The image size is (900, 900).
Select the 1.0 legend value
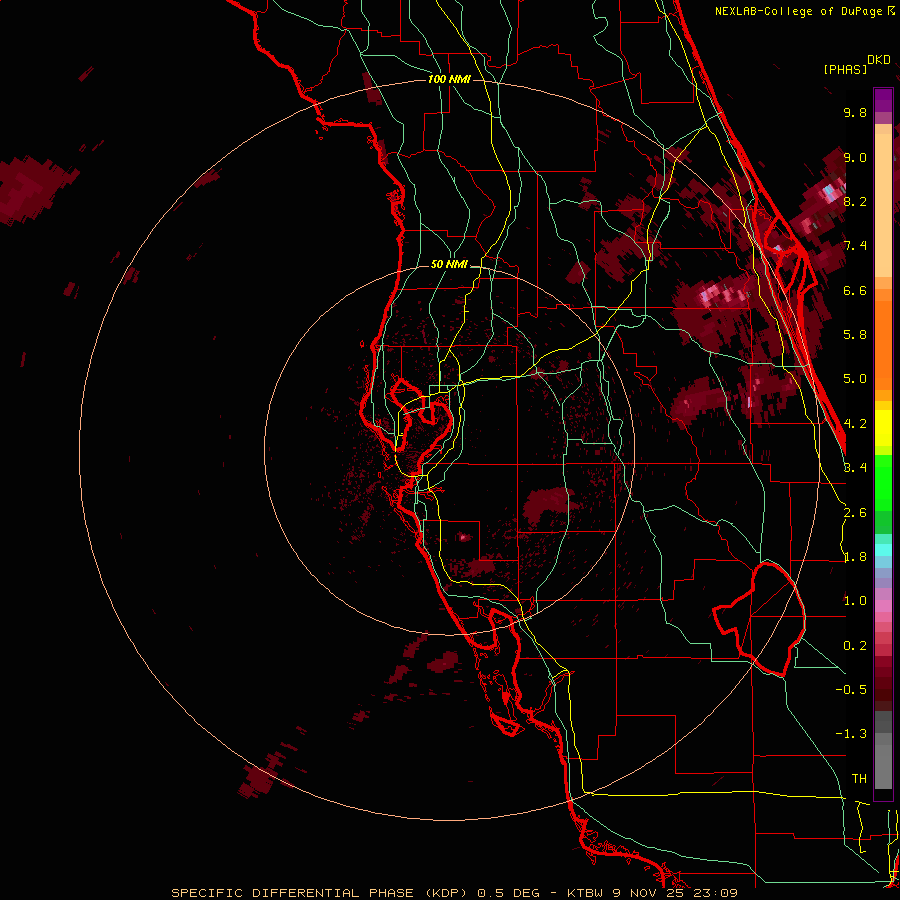coord(855,601)
